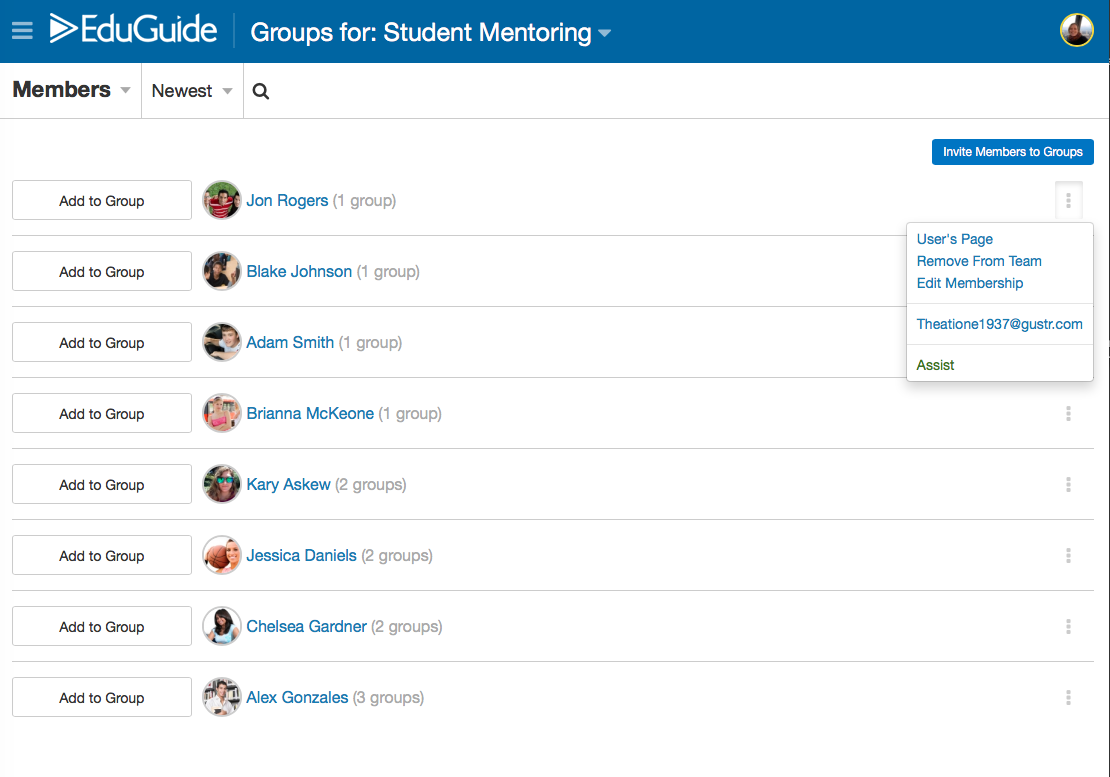
Task: Open the kebab menu for Kary Askew
Action: click(1068, 485)
